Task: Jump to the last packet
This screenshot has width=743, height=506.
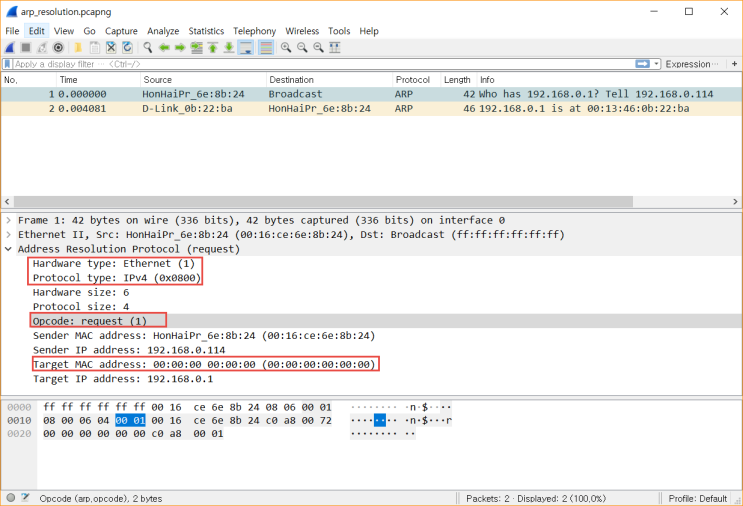Action: pyautogui.click(x=229, y=47)
